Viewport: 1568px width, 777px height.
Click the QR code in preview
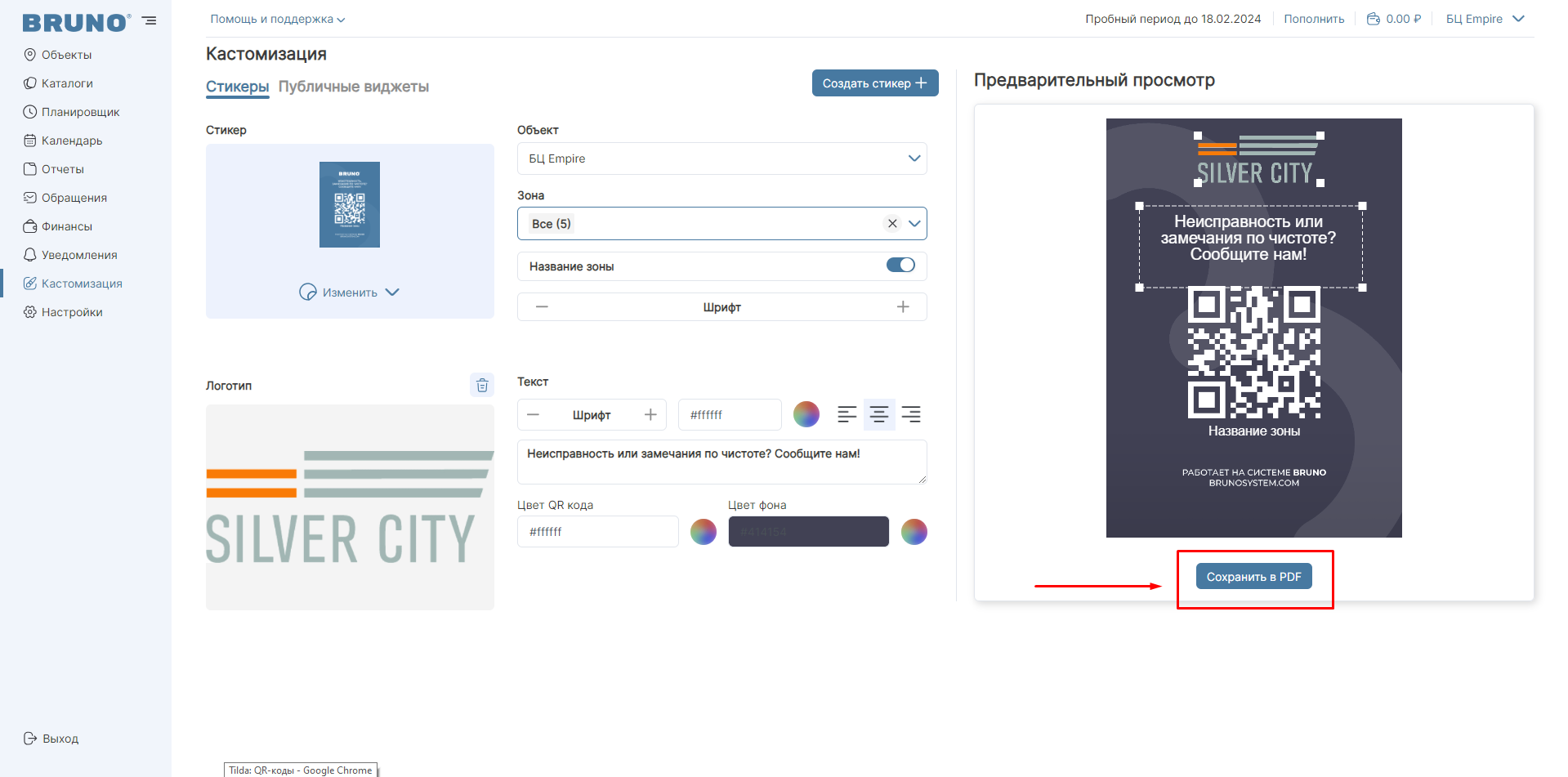tap(1254, 352)
